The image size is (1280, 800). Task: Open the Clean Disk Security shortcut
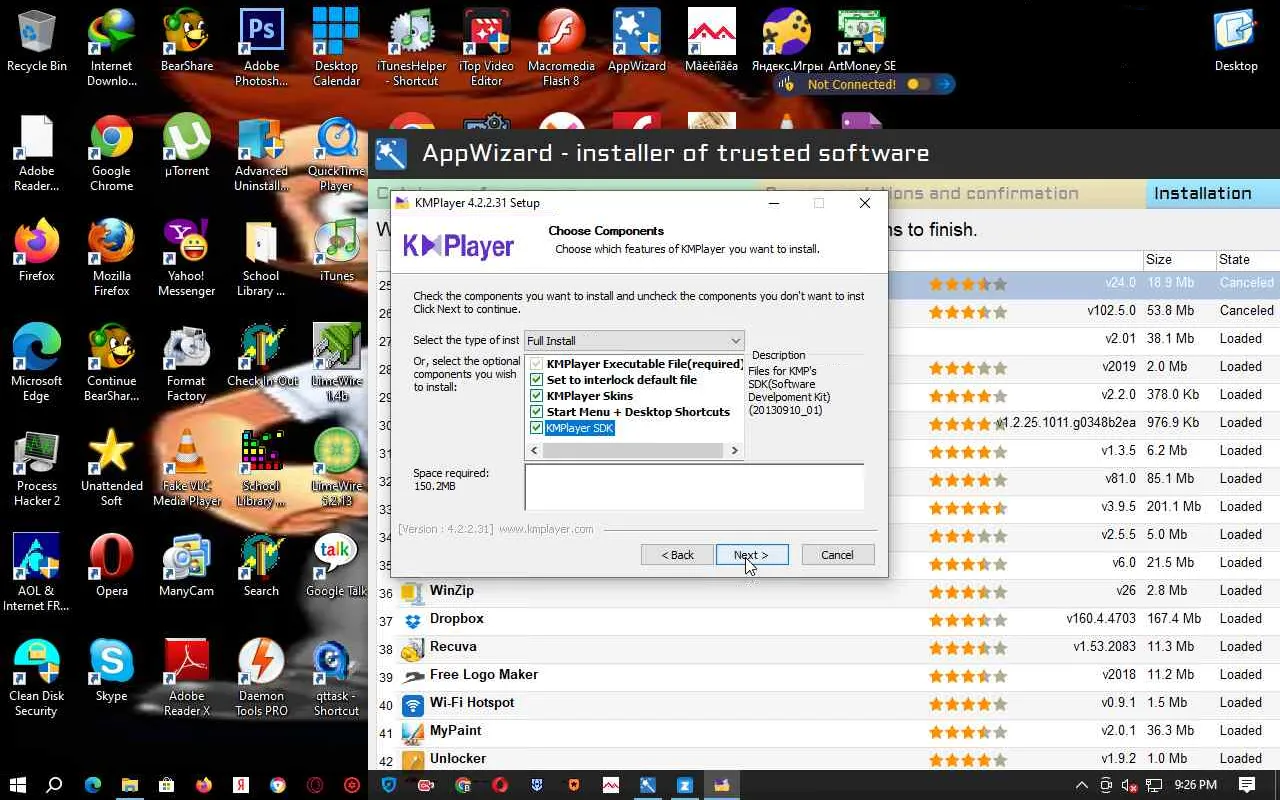tap(37, 678)
